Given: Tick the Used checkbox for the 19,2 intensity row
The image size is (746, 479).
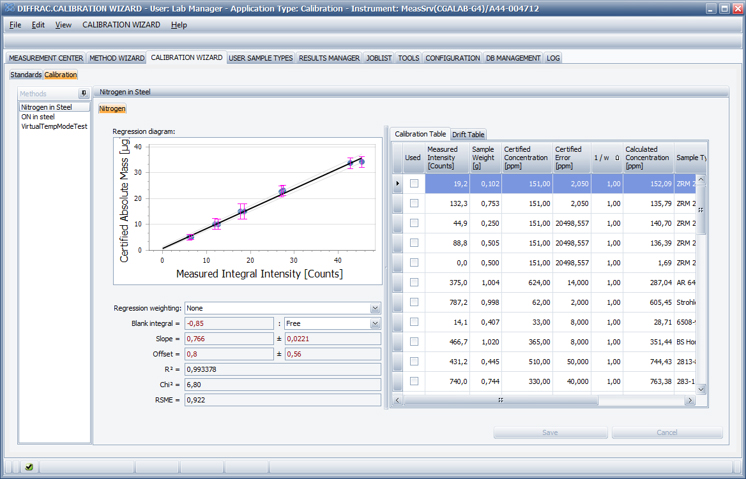Looking at the screenshot, I should [x=414, y=184].
